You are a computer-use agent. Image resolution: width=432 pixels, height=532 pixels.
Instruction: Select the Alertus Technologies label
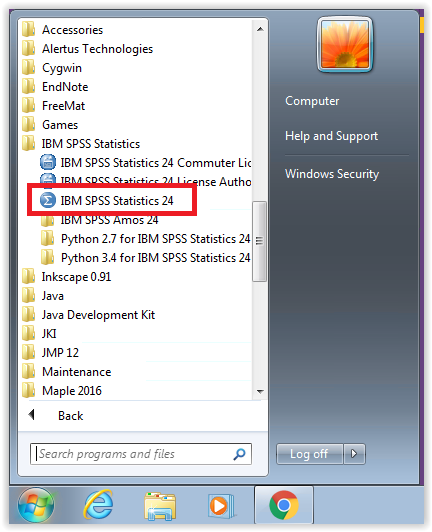coord(97,49)
